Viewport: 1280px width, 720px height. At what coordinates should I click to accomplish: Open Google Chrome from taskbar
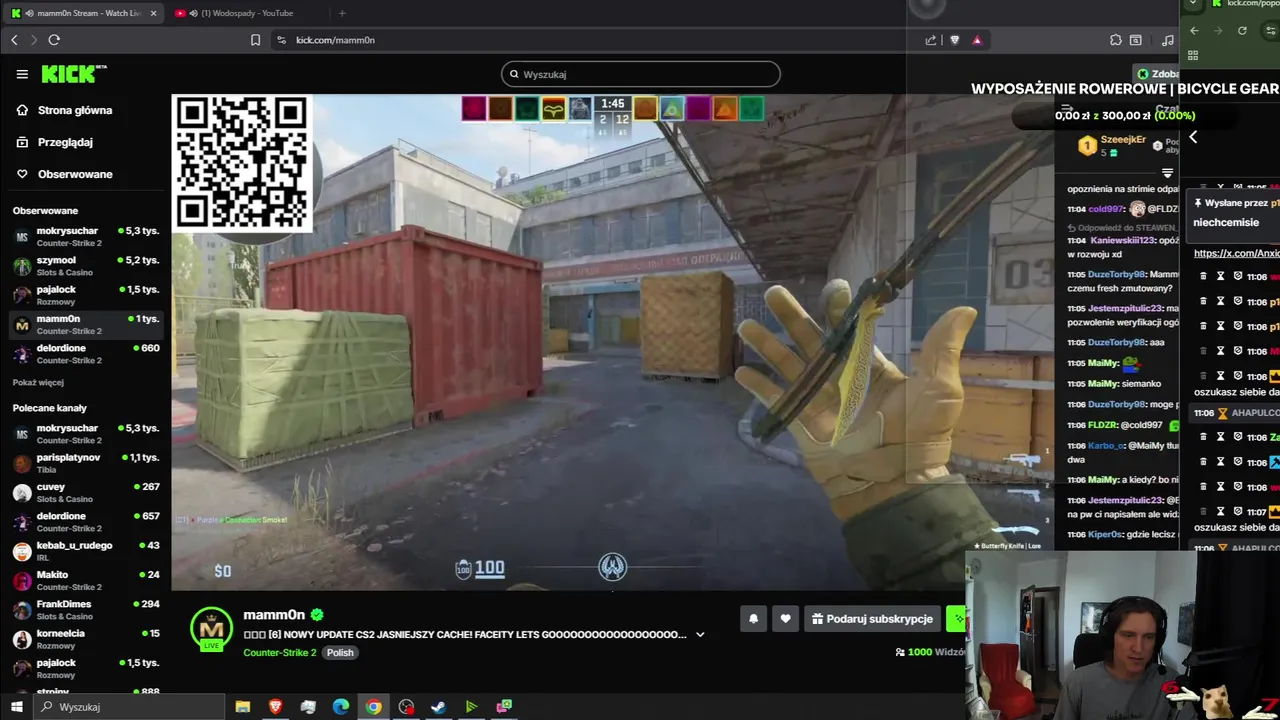373,707
